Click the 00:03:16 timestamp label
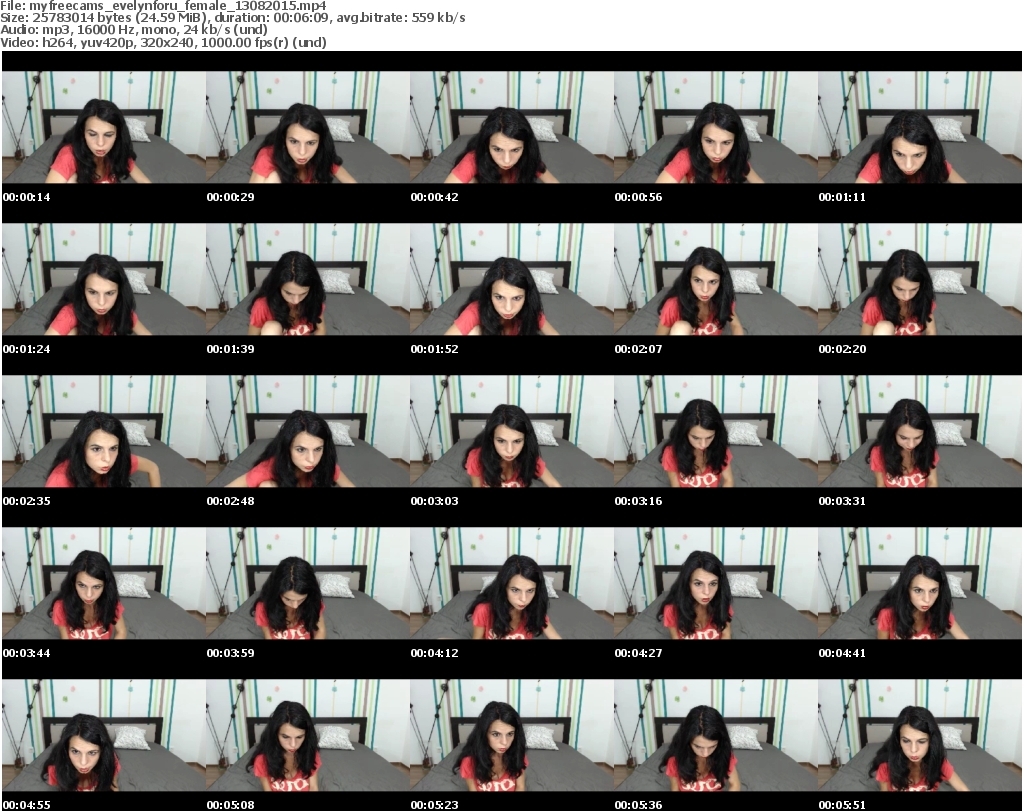 [x=638, y=501]
